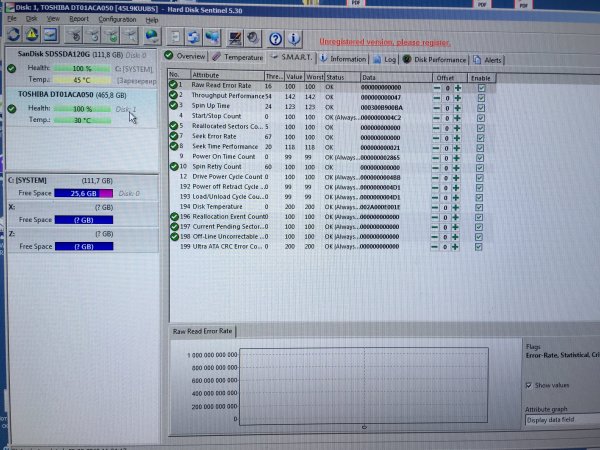Viewport: 600px width, 450px height.
Task: Click the help question mark toolbar icon
Action: pos(275,38)
